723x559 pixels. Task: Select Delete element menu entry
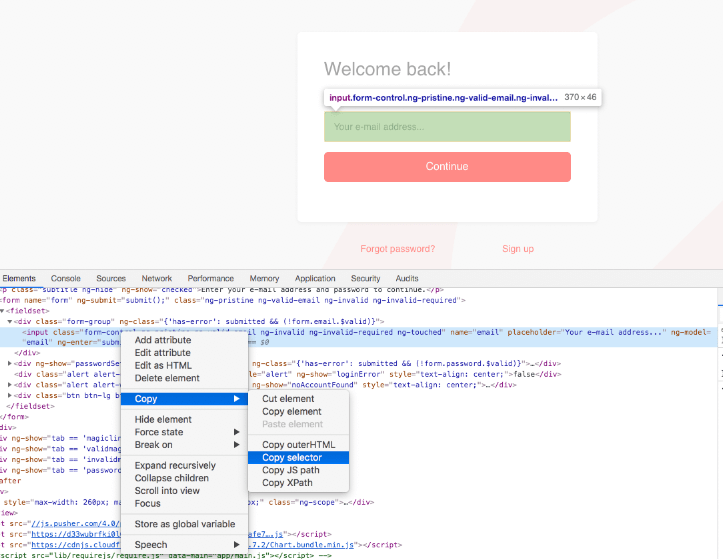tap(184, 378)
